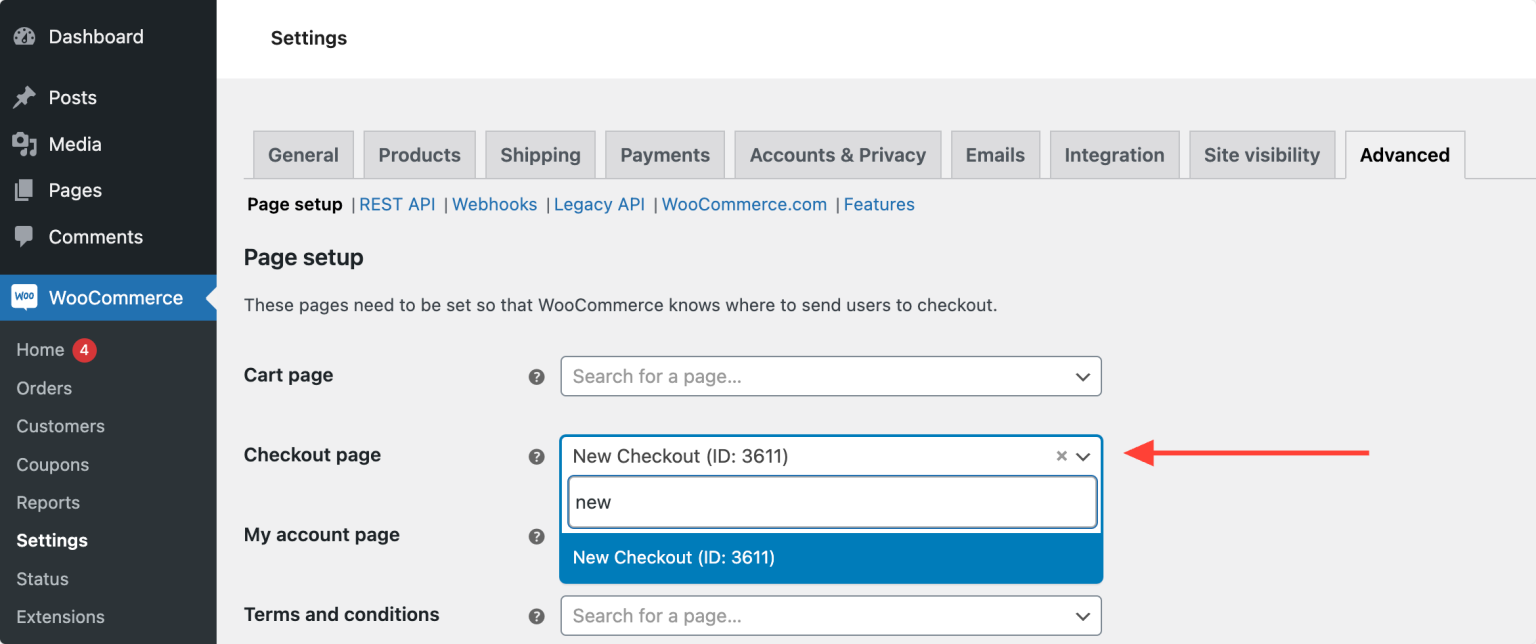Screen dimensions: 1536x644
Task: Click the WooCommerce logo in the sidebar
Action: [24, 297]
